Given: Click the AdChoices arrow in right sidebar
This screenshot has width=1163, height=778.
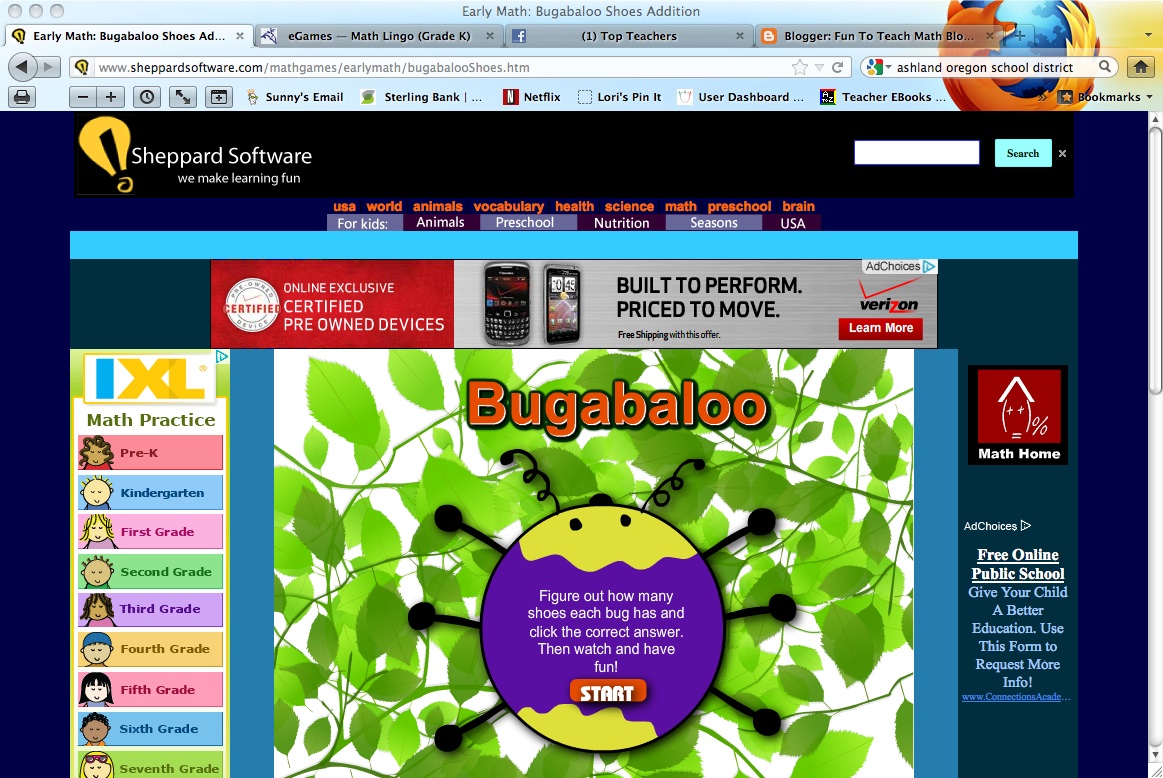Looking at the screenshot, I should 1026,526.
